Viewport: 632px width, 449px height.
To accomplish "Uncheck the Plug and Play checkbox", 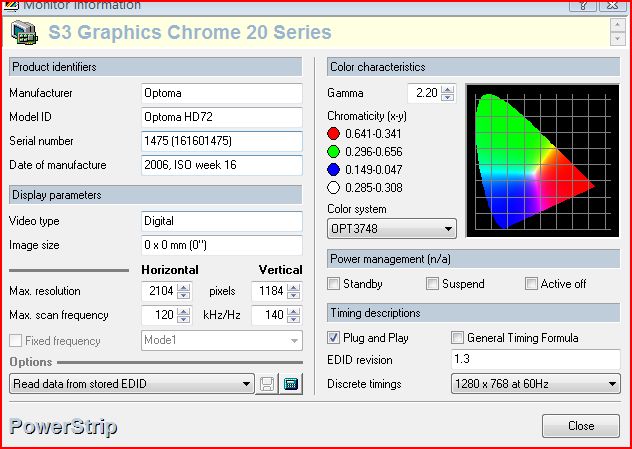I will point(333,338).
